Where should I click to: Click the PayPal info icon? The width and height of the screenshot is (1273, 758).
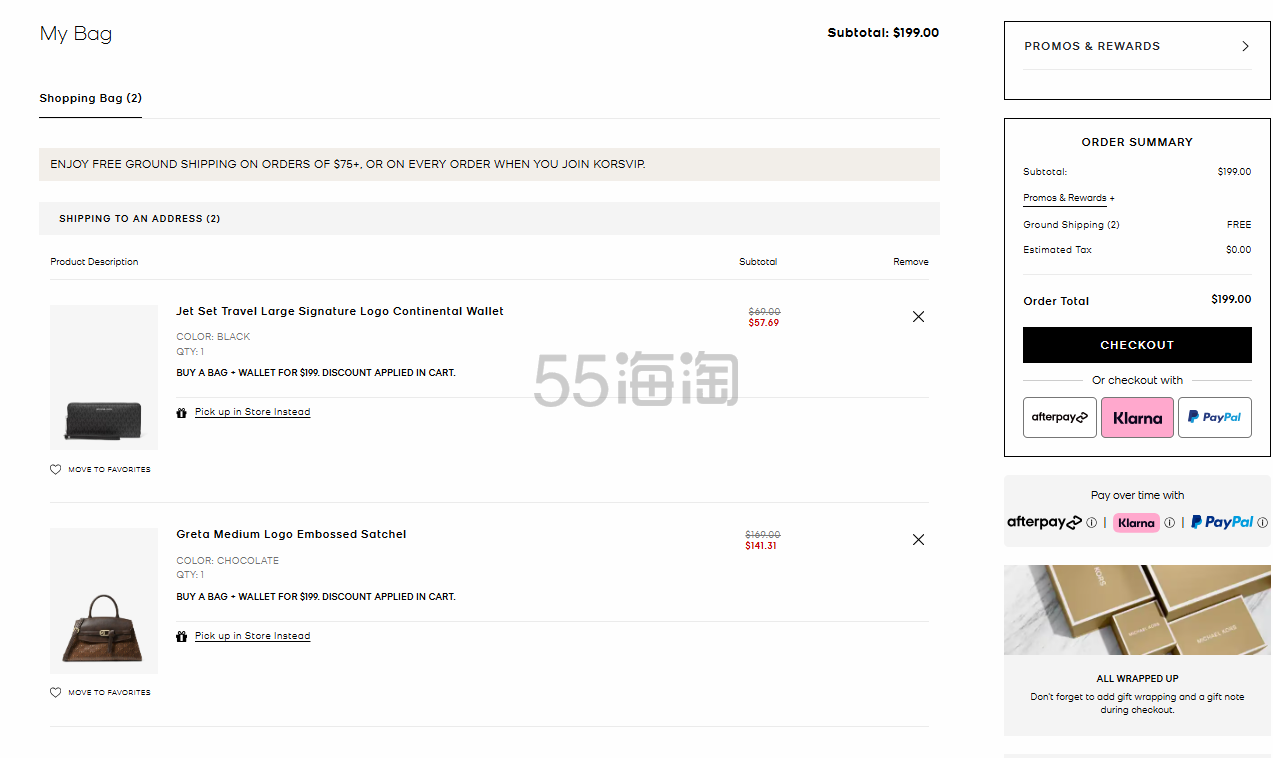pos(1262,522)
